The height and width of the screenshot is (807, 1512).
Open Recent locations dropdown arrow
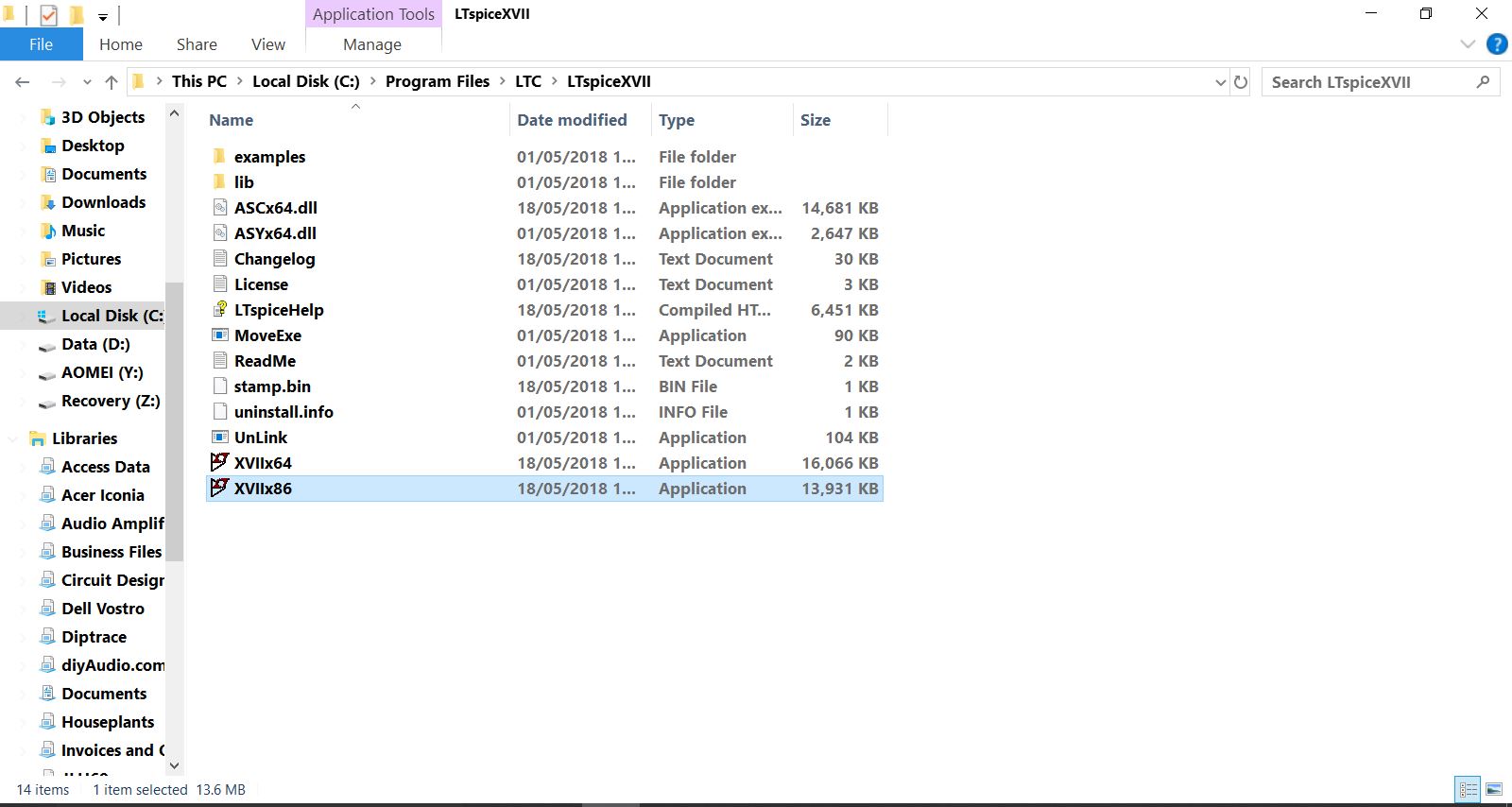coord(87,82)
